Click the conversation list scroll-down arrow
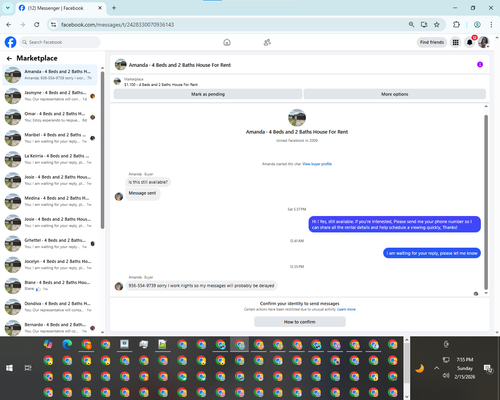500x400 pixels. click(102, 332)
